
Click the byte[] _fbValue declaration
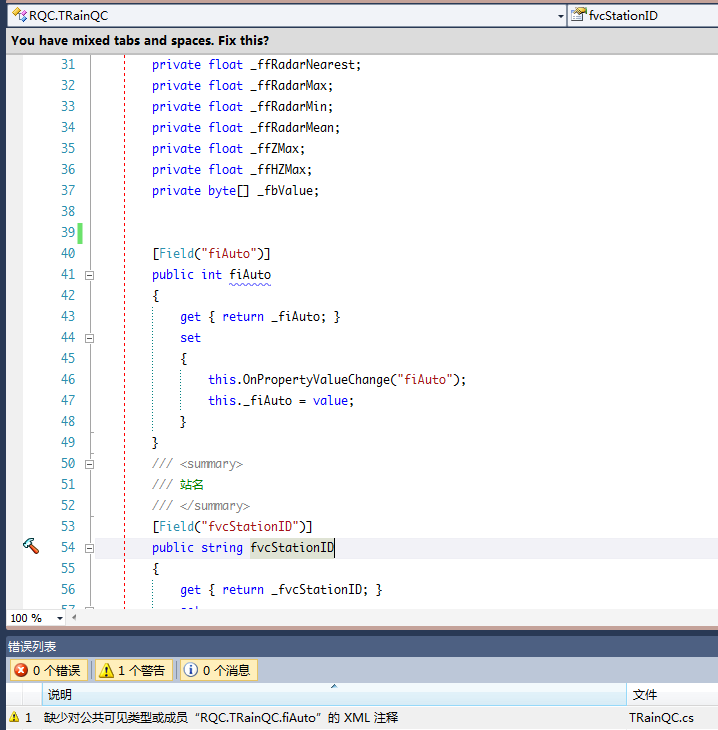235,190
